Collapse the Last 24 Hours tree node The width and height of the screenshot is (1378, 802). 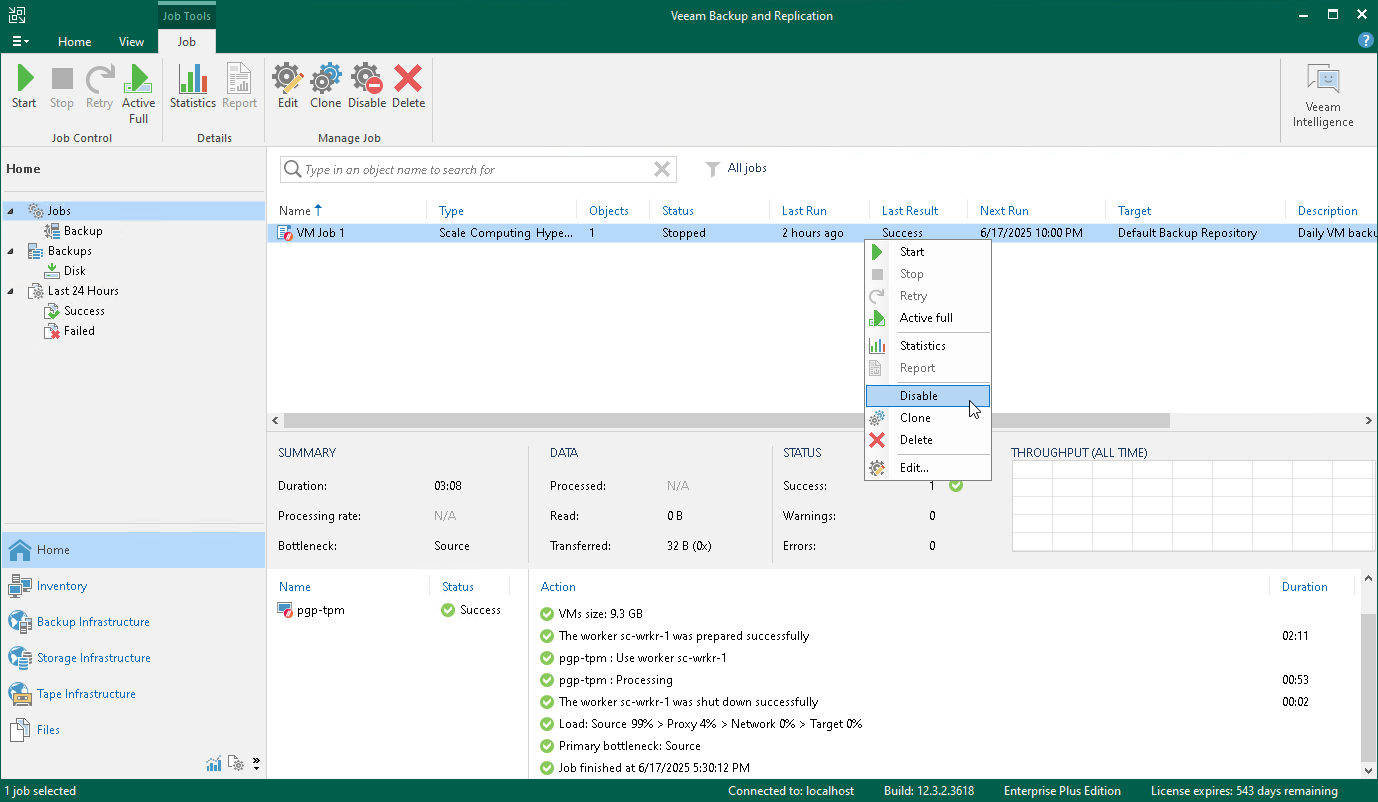point(10,291)
